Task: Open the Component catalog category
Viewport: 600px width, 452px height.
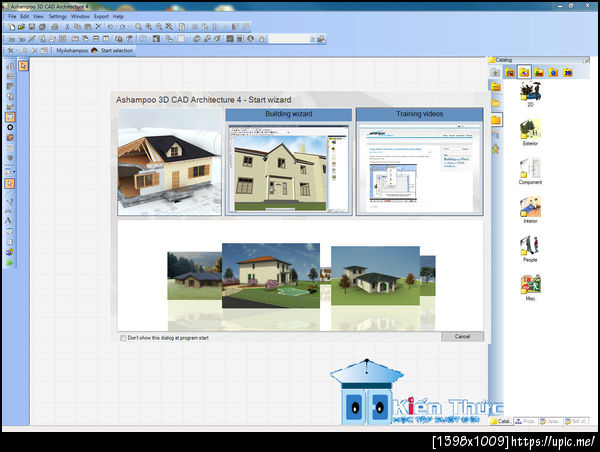Action: (530, 171)
